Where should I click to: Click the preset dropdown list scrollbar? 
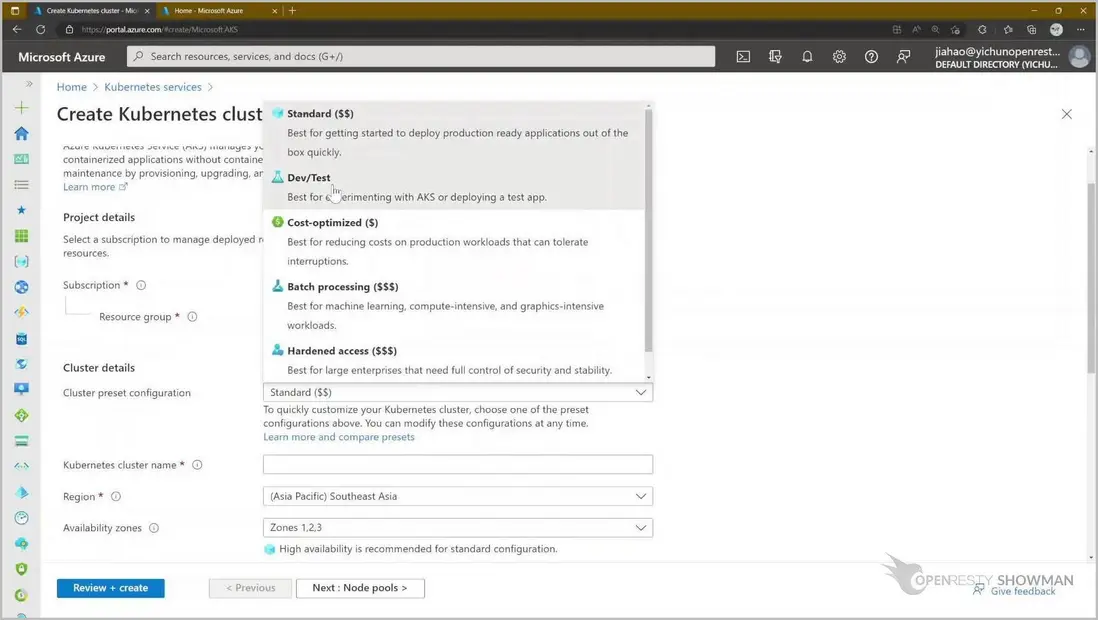coord(648,231)
